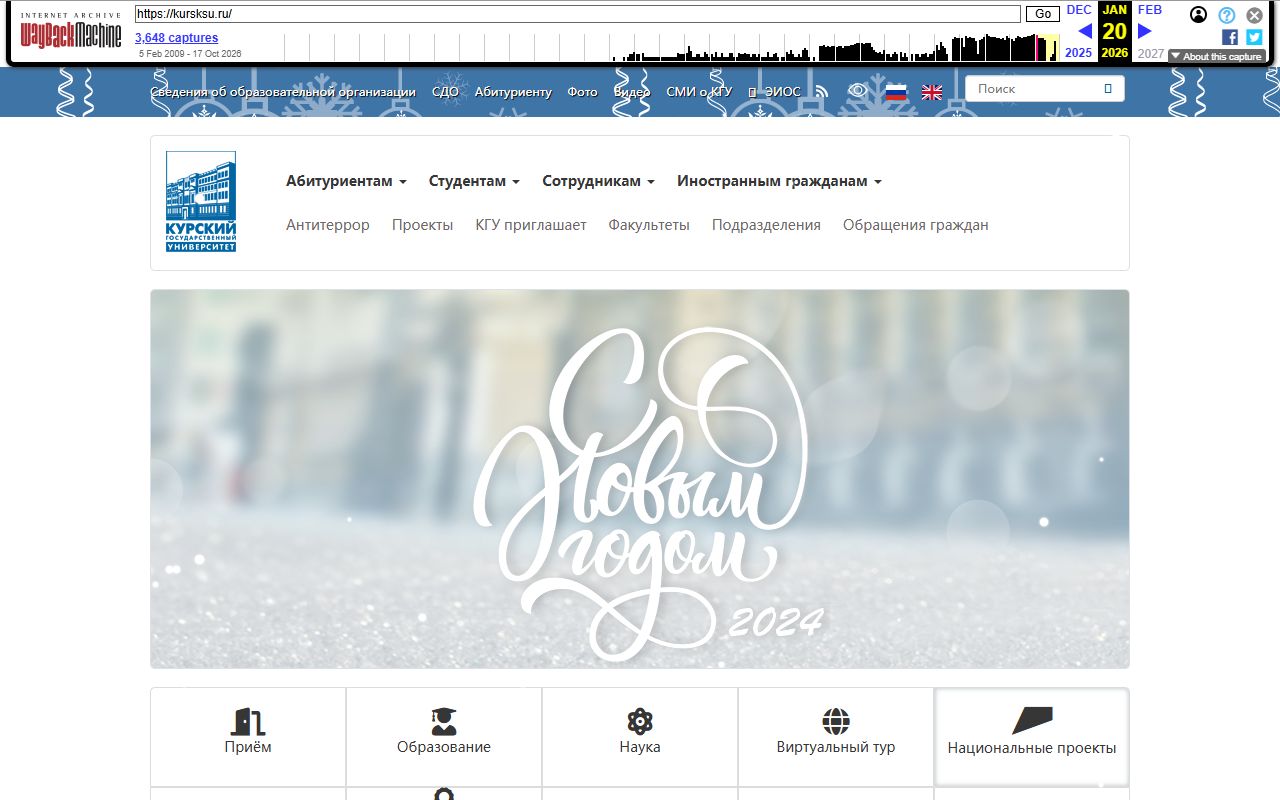Open the Образование graduate icon tile

pos(444,737)
